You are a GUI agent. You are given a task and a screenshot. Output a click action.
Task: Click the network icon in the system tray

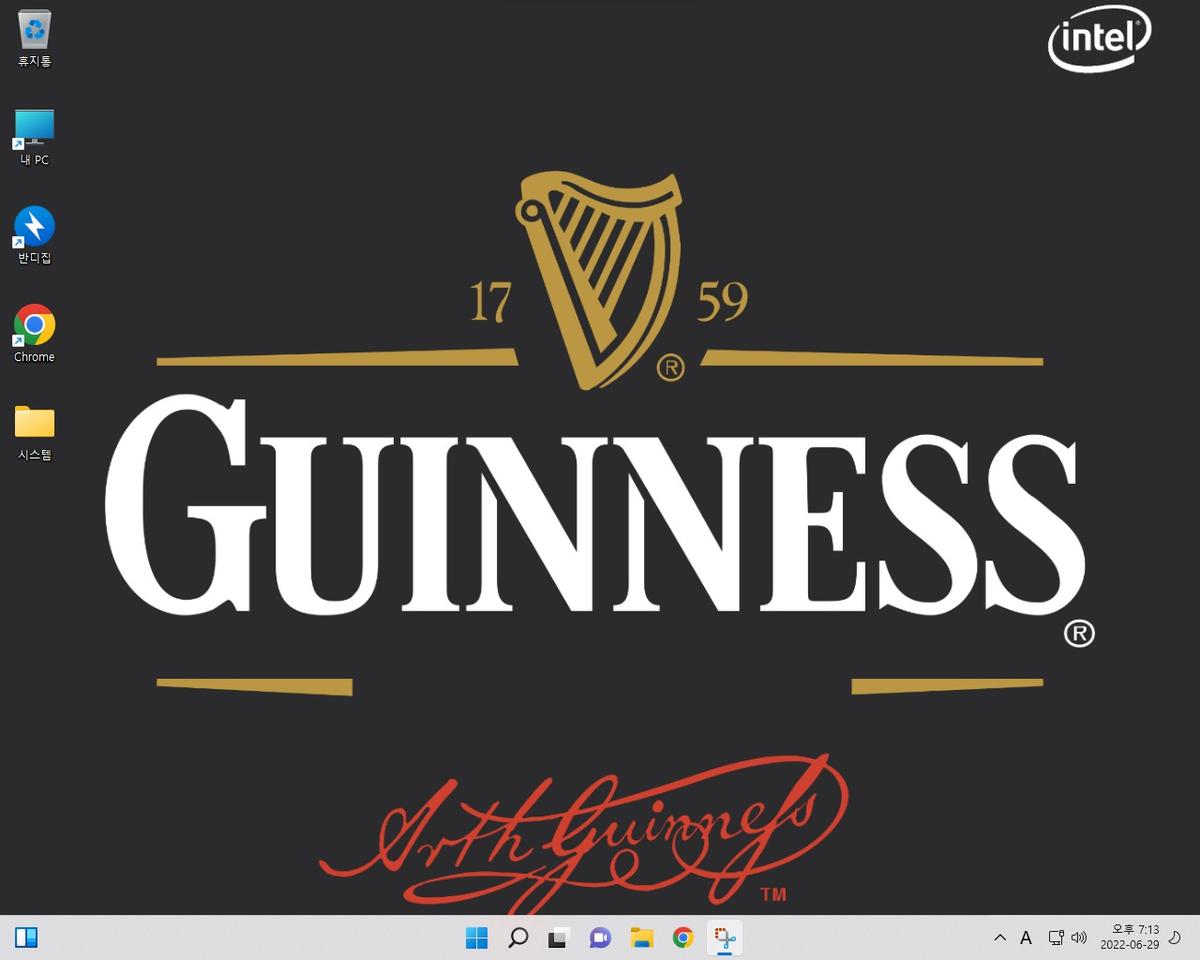(x=1055, y=938)
